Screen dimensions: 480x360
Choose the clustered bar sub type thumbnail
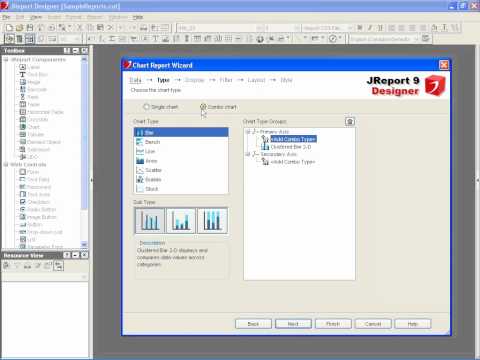click(x=150, y=220)
